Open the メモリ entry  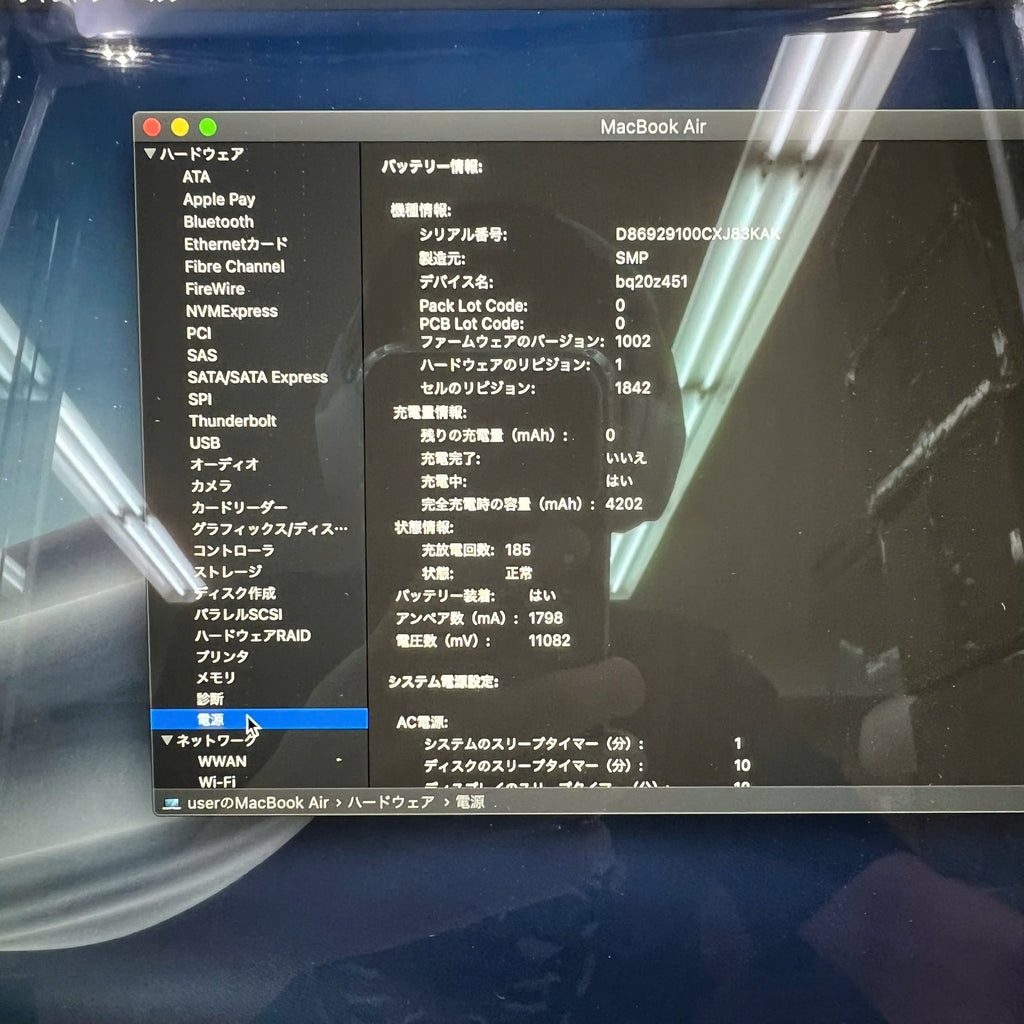[x=216, y=678]
